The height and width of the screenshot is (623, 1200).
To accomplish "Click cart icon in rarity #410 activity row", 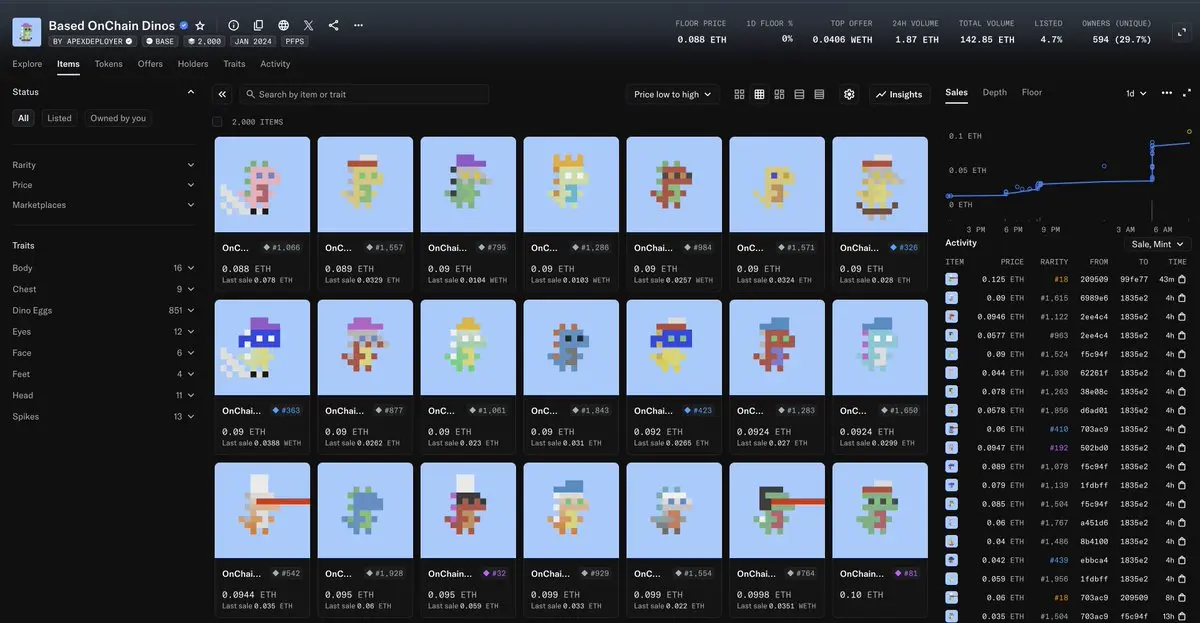I will (x=1181, y=429).
